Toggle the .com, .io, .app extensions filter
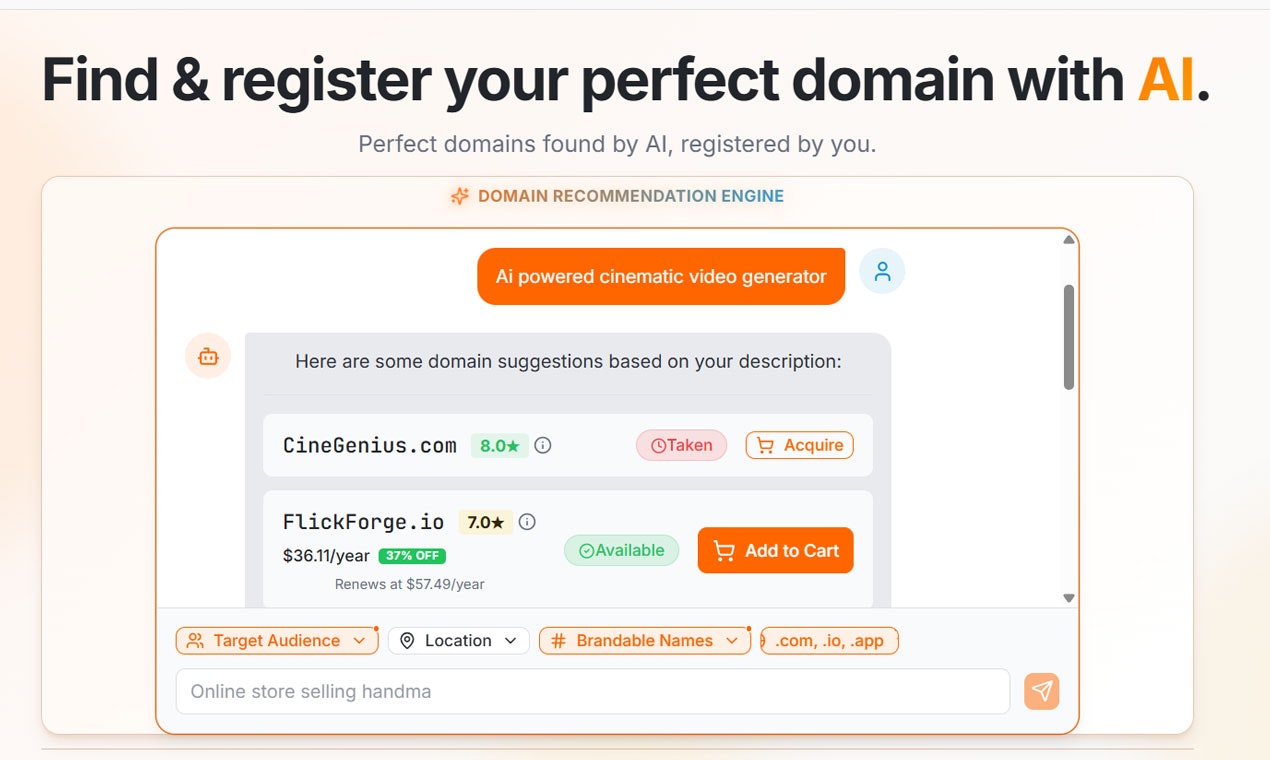1270x760 pixels. pyautogui.click(x=829, y=640)
